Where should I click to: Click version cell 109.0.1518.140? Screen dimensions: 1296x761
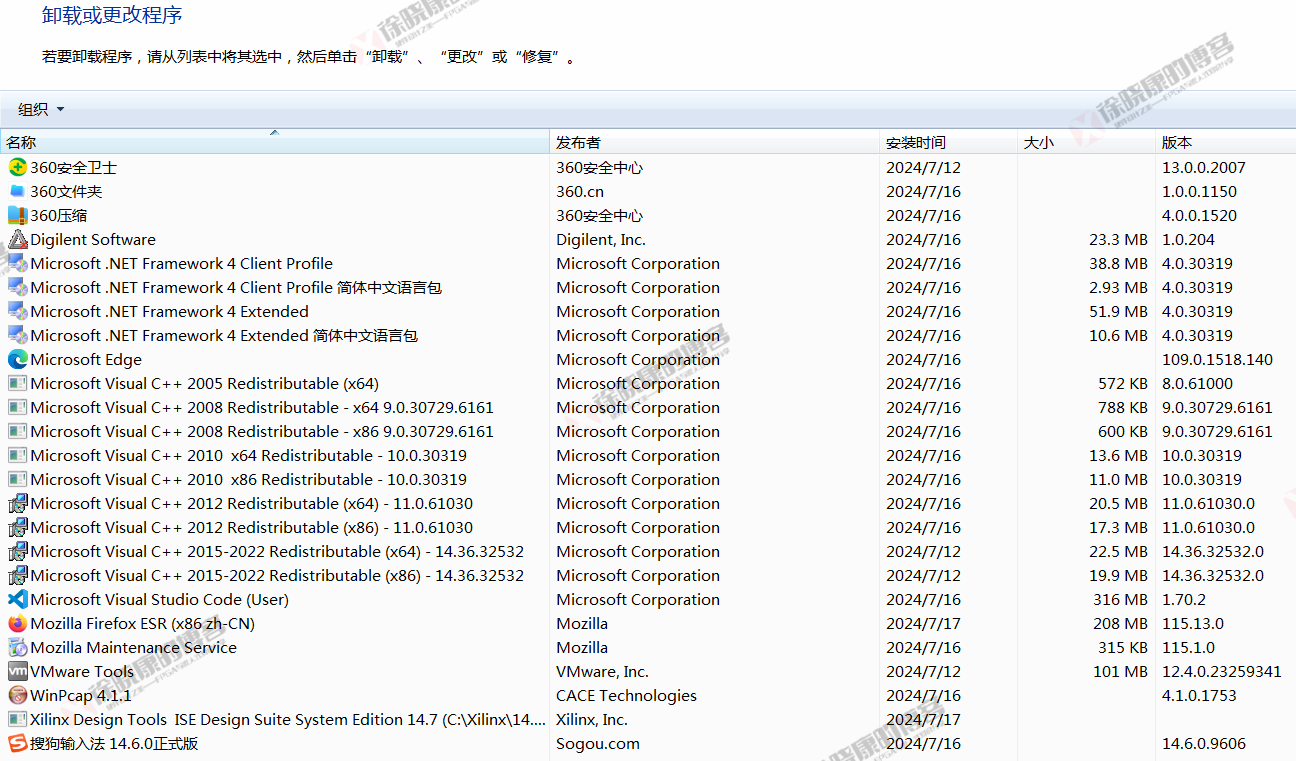1217,359
